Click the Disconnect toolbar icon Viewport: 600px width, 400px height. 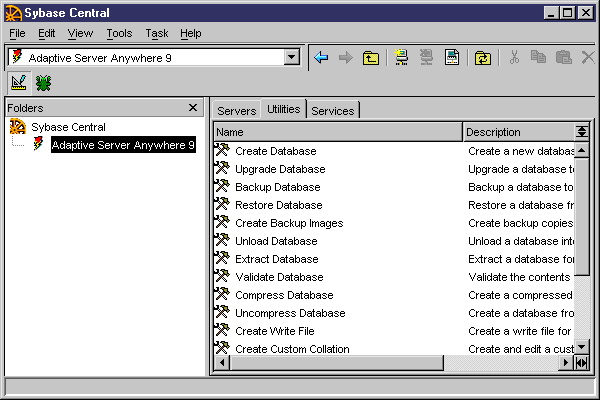(426, 57)
